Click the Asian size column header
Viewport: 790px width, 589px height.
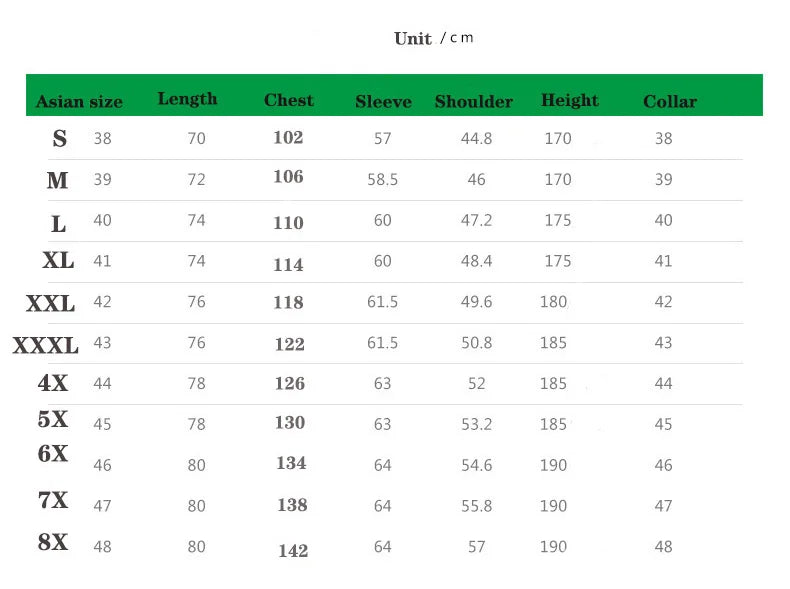click(x=79, y=102)
